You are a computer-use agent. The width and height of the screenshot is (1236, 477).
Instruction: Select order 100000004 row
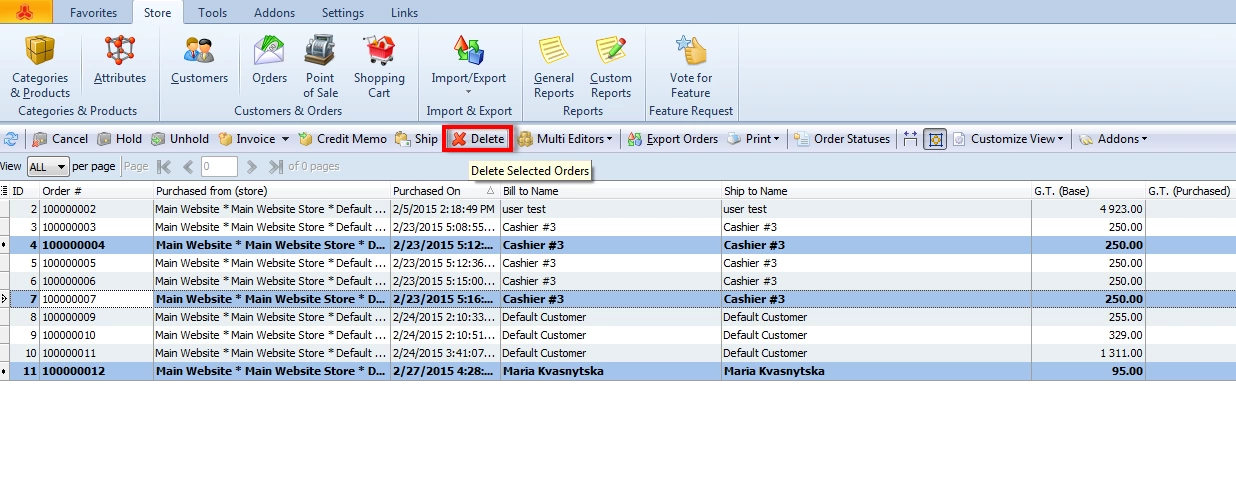tap(618, 245)
